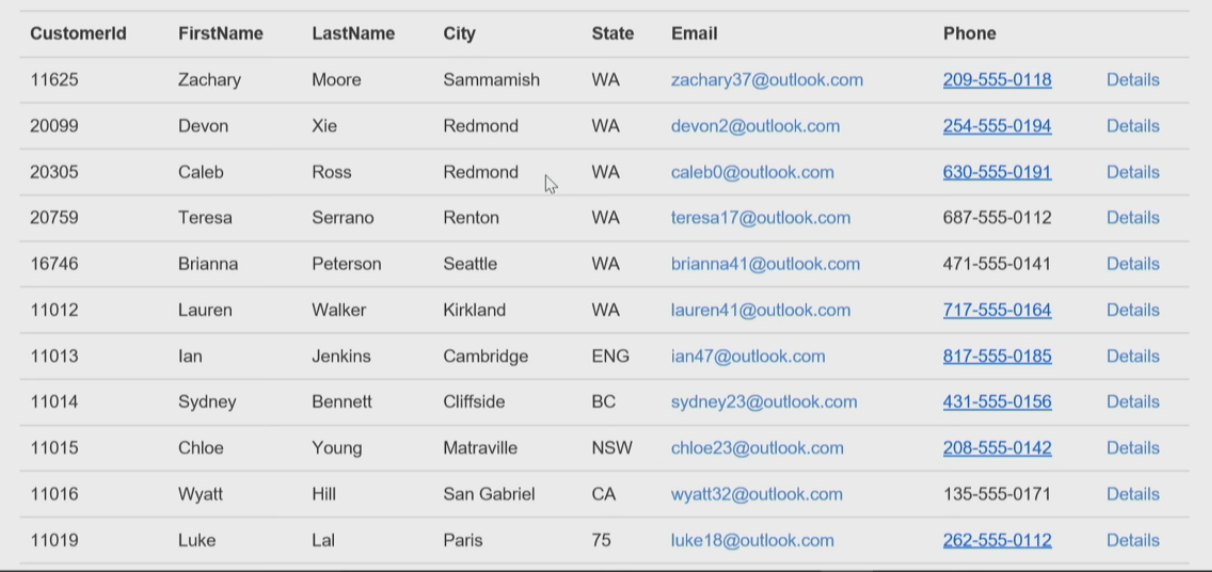
Task: Select phone link 630-555-0191
Action: [997, 172]
